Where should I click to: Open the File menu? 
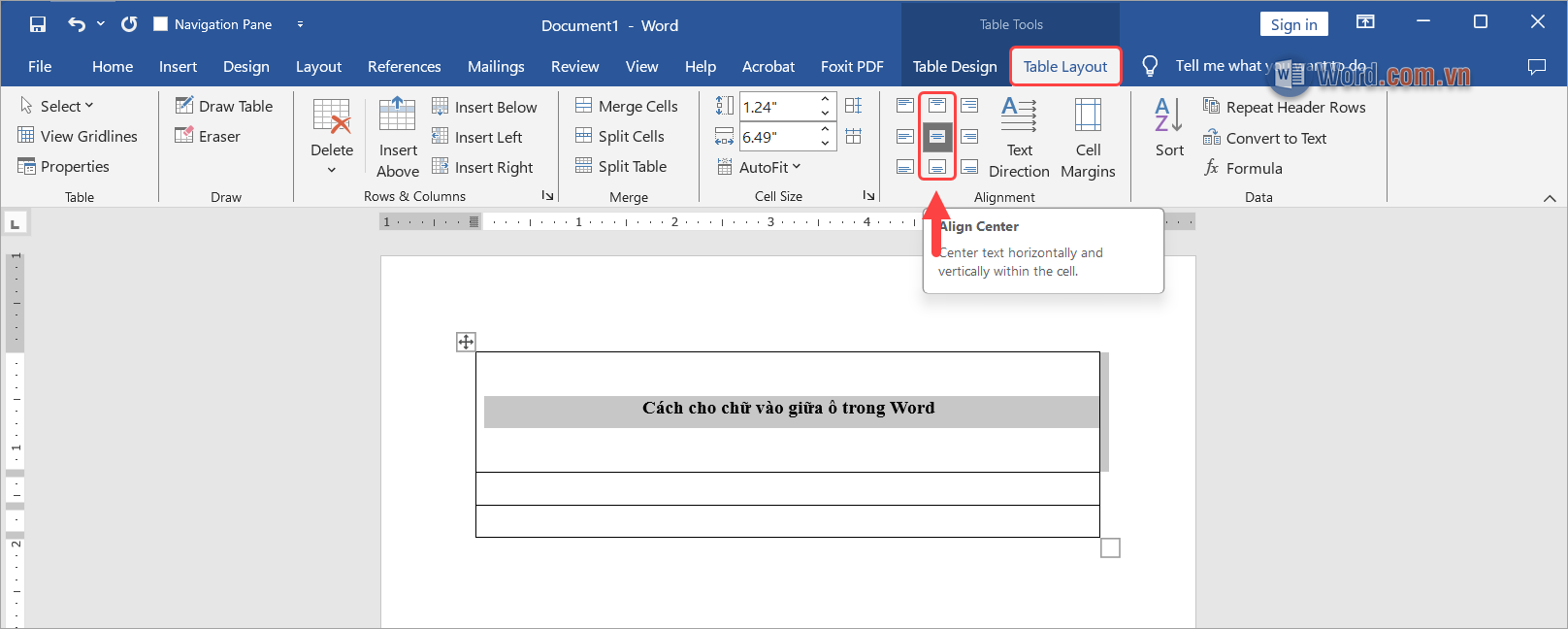40,66
